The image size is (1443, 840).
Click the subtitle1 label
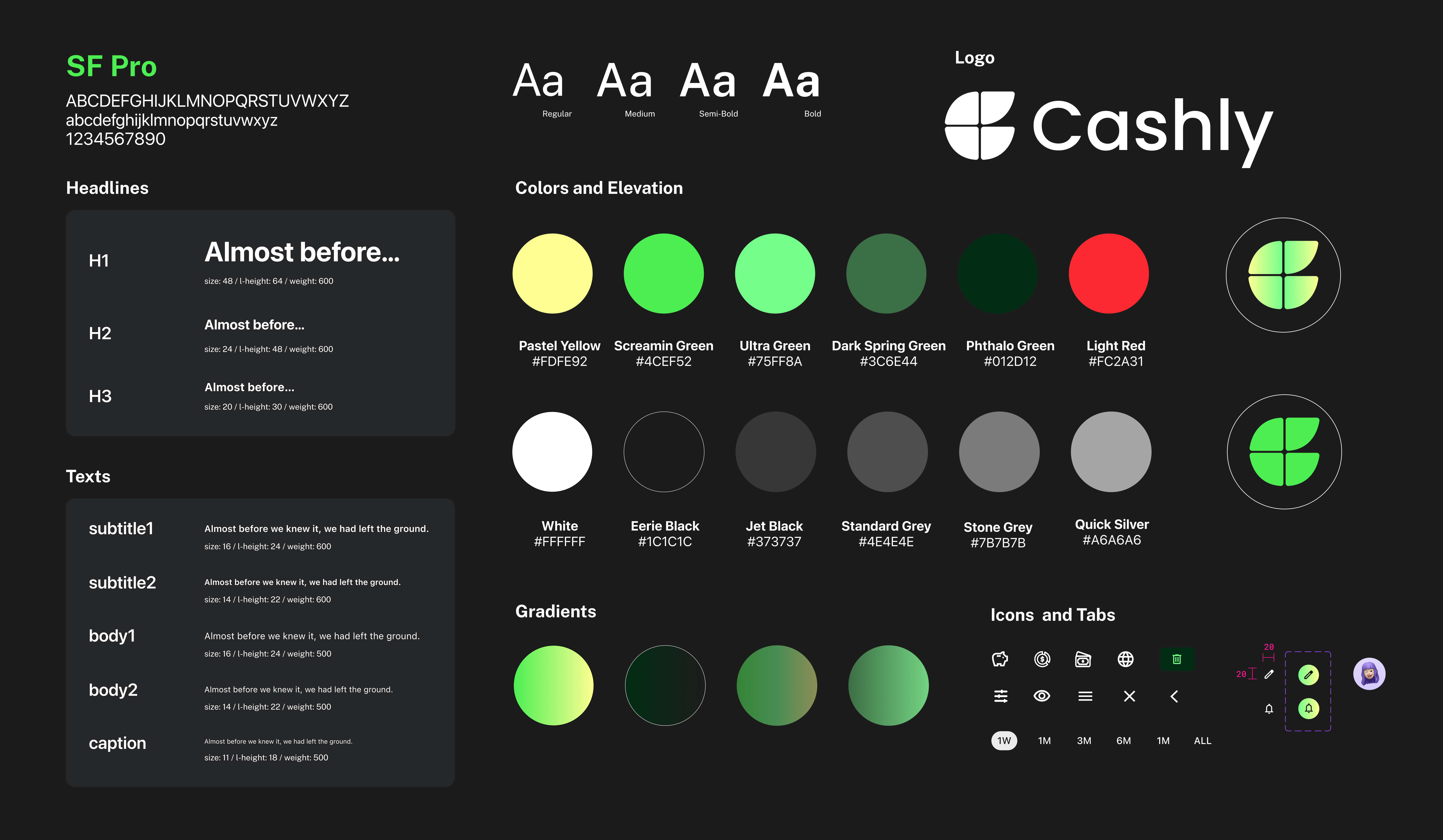121,529
